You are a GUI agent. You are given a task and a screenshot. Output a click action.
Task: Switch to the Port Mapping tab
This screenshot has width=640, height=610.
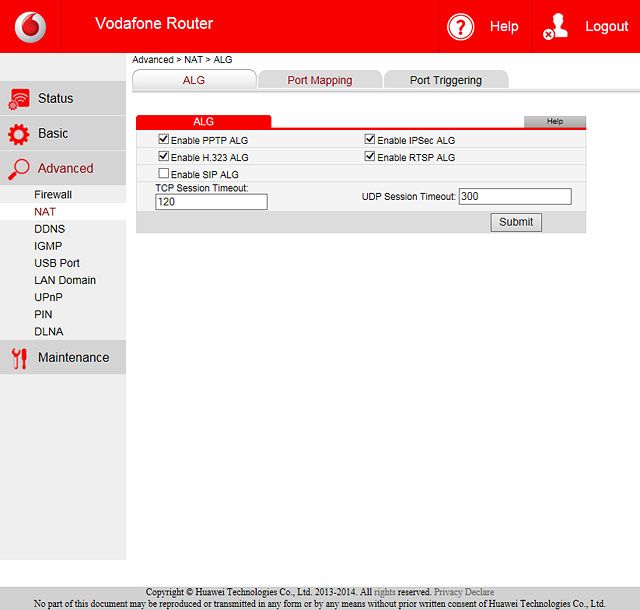(319, 80)
